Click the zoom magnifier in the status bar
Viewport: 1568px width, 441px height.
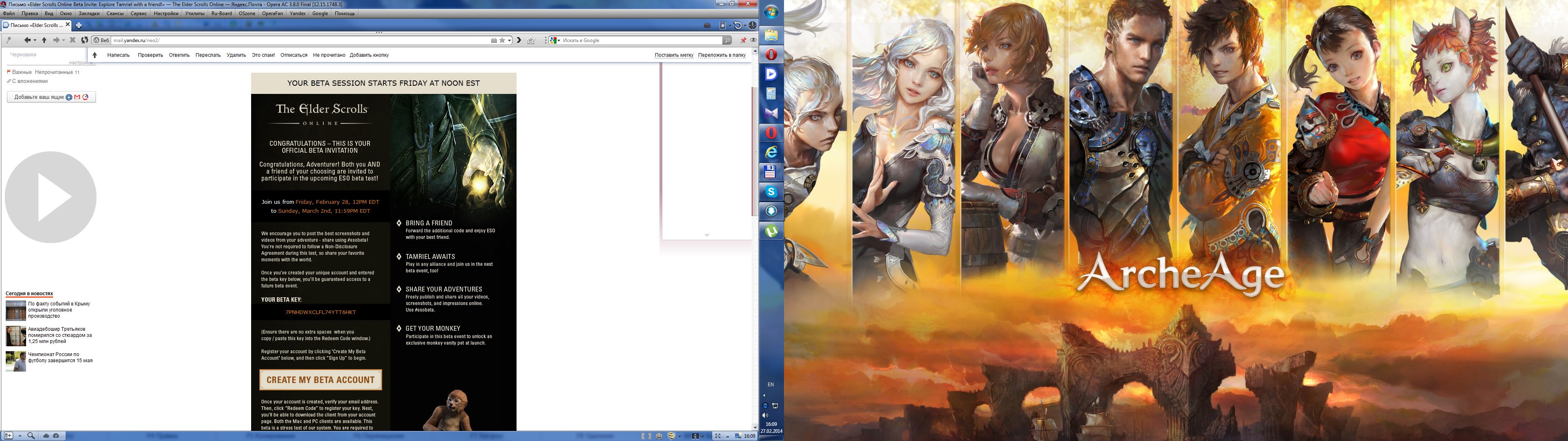pos(31,436)
